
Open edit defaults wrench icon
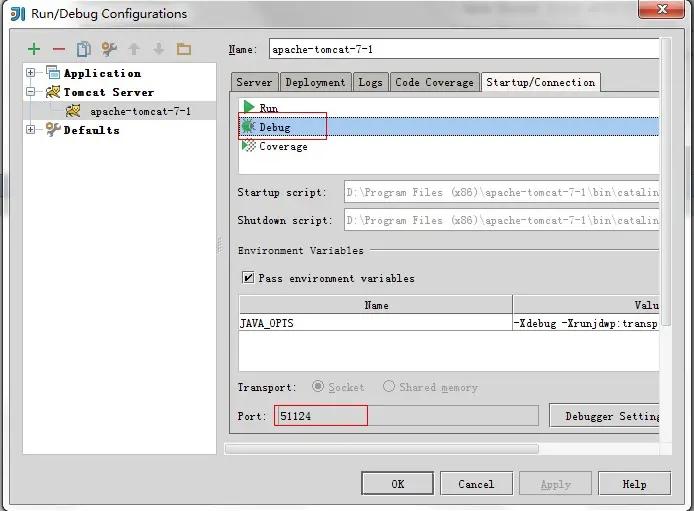click(109, 49)
